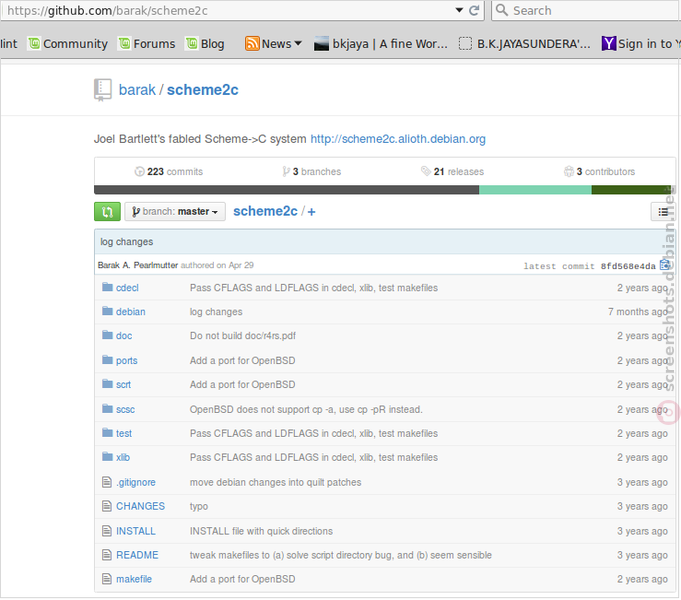Click the green compare and review button
This screenshot has width=681, height=600.
point(107,212)
